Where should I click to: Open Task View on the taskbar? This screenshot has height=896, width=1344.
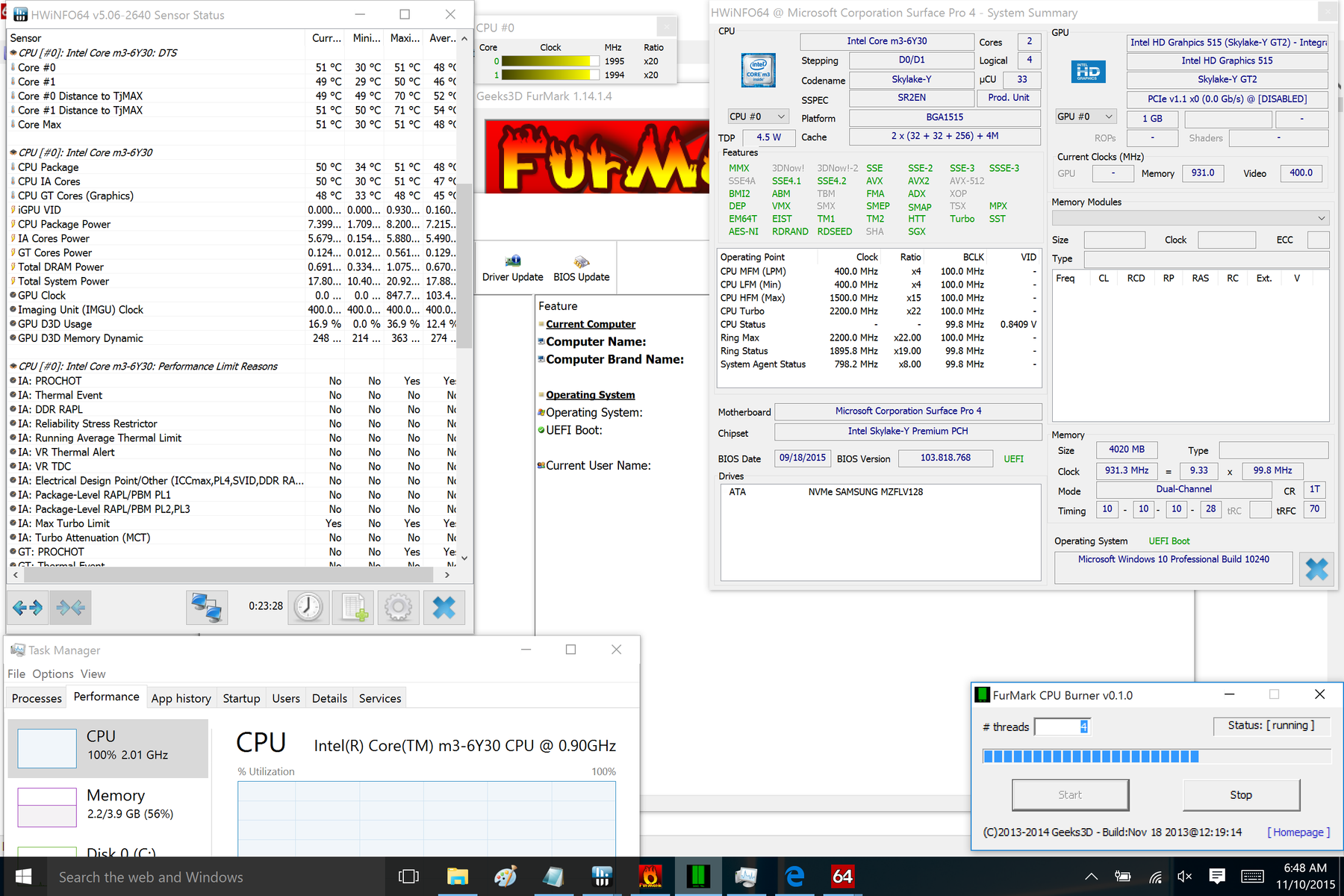pos(408,877)
